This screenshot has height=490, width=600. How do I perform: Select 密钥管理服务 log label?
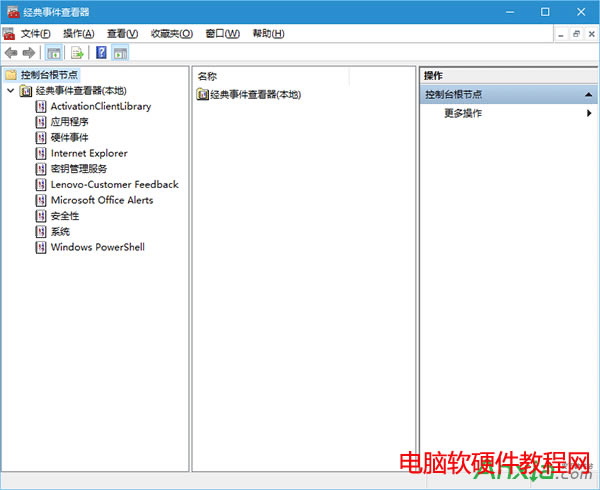[x=79, y=169]
